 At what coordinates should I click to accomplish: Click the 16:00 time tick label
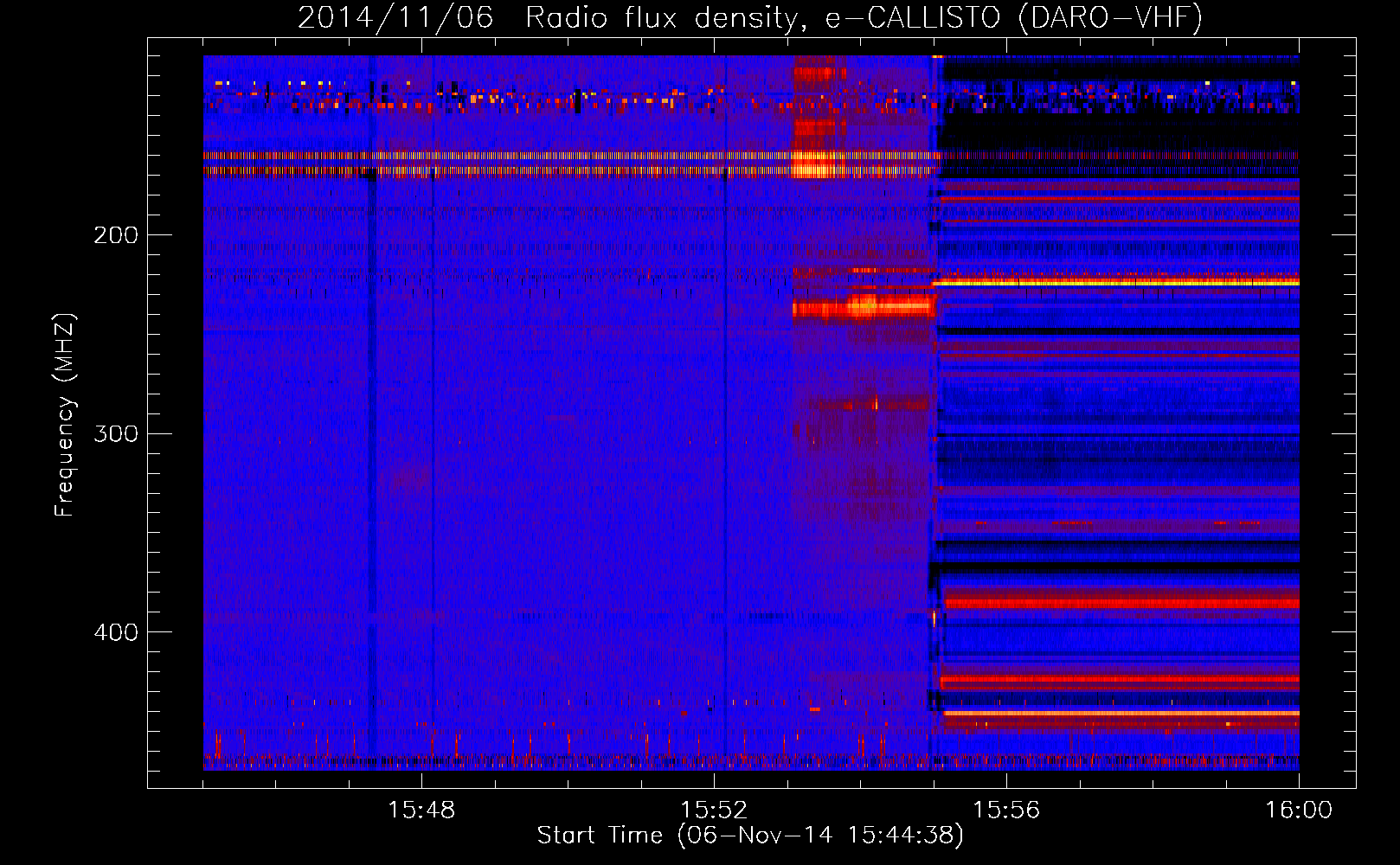point(1299,811)
